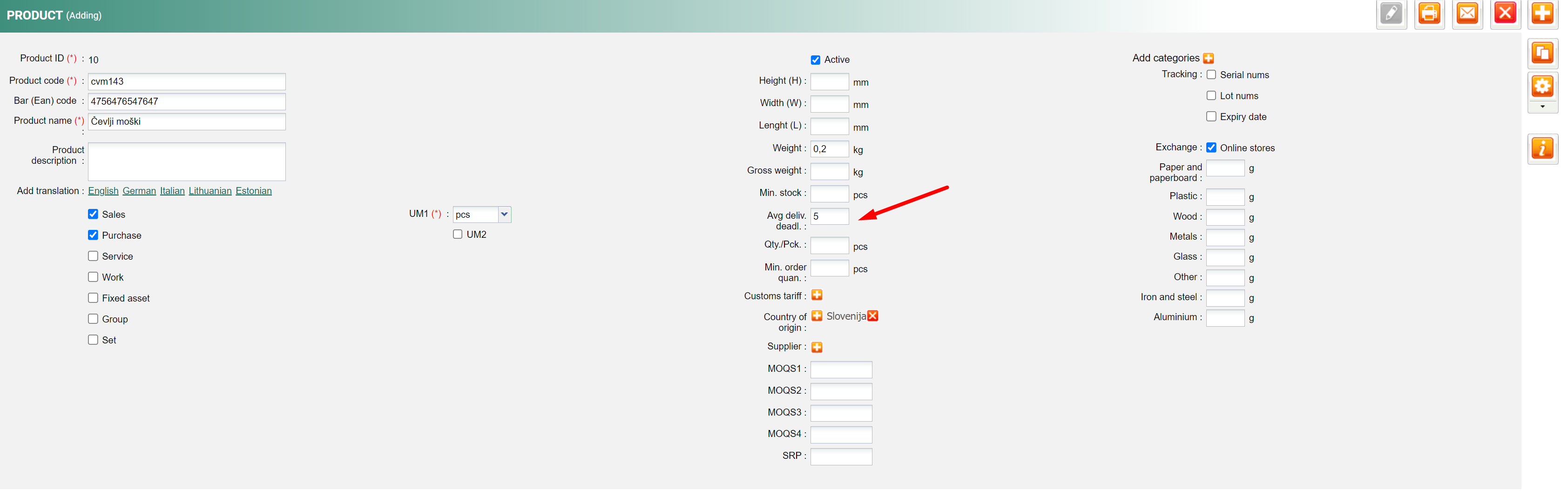This screenshot has height=497, width=1568.
Task: Click the Other weight field
Action: [1225, 278]
